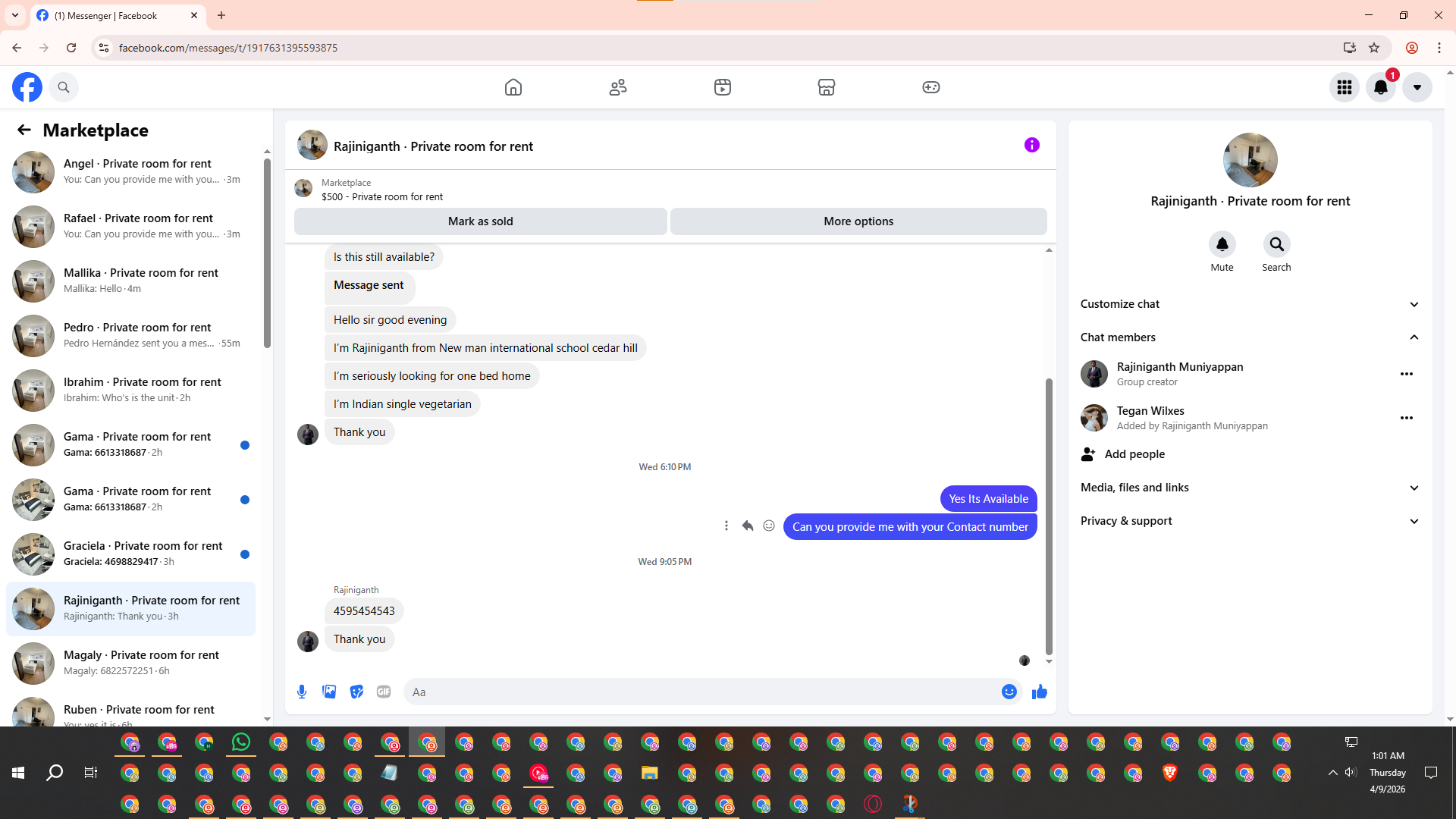Open the Home tab in navbar
Viewport: 1456px width, 819px height.
pyautogui.click(x=513, y=87)
